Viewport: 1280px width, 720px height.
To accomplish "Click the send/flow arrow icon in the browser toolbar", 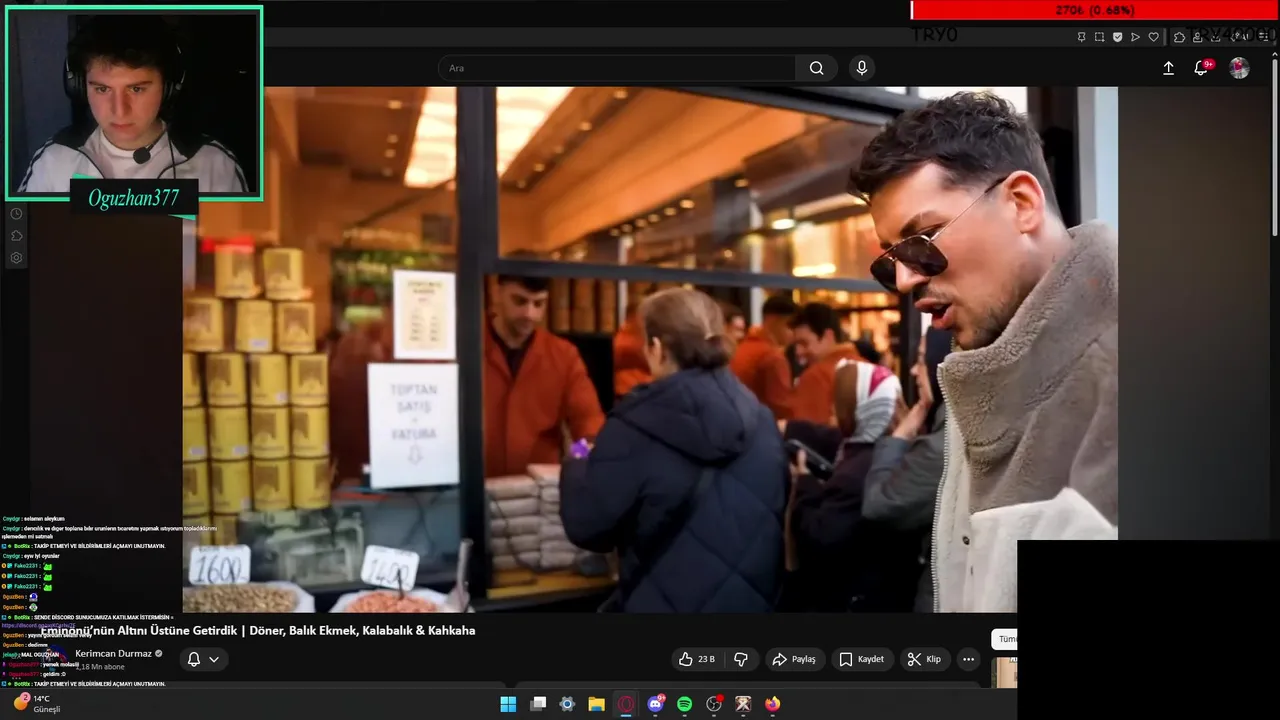I will pos(1135,37).
